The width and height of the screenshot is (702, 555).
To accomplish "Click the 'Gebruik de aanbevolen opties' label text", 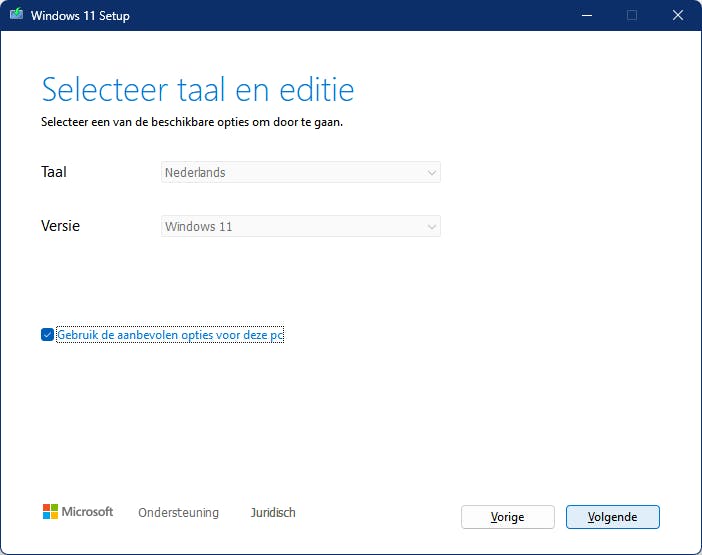I will [x=170, y=335].
